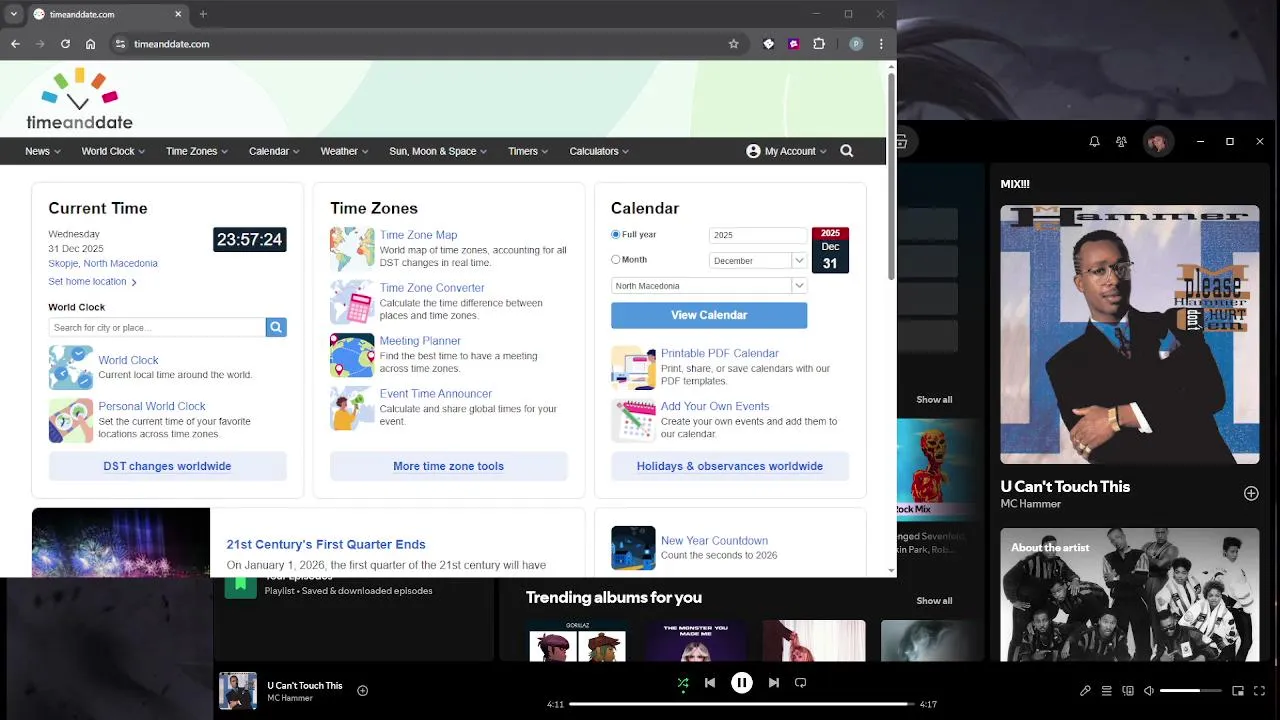This screenshot has width=1280, height=720.
Task: Open the country dropdown showing North Macedonia
Action: pos(709,286)
